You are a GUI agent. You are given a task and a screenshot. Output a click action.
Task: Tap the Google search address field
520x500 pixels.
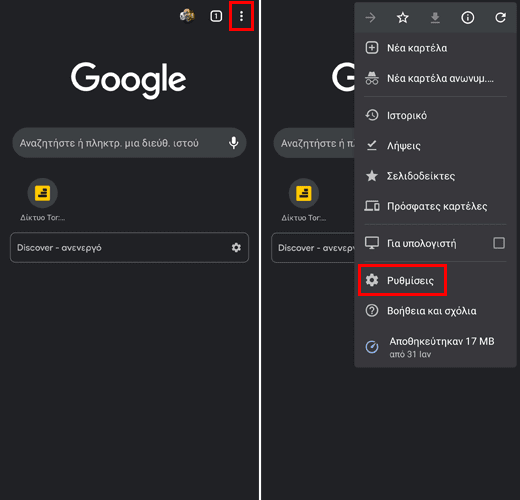pos(129,143)
